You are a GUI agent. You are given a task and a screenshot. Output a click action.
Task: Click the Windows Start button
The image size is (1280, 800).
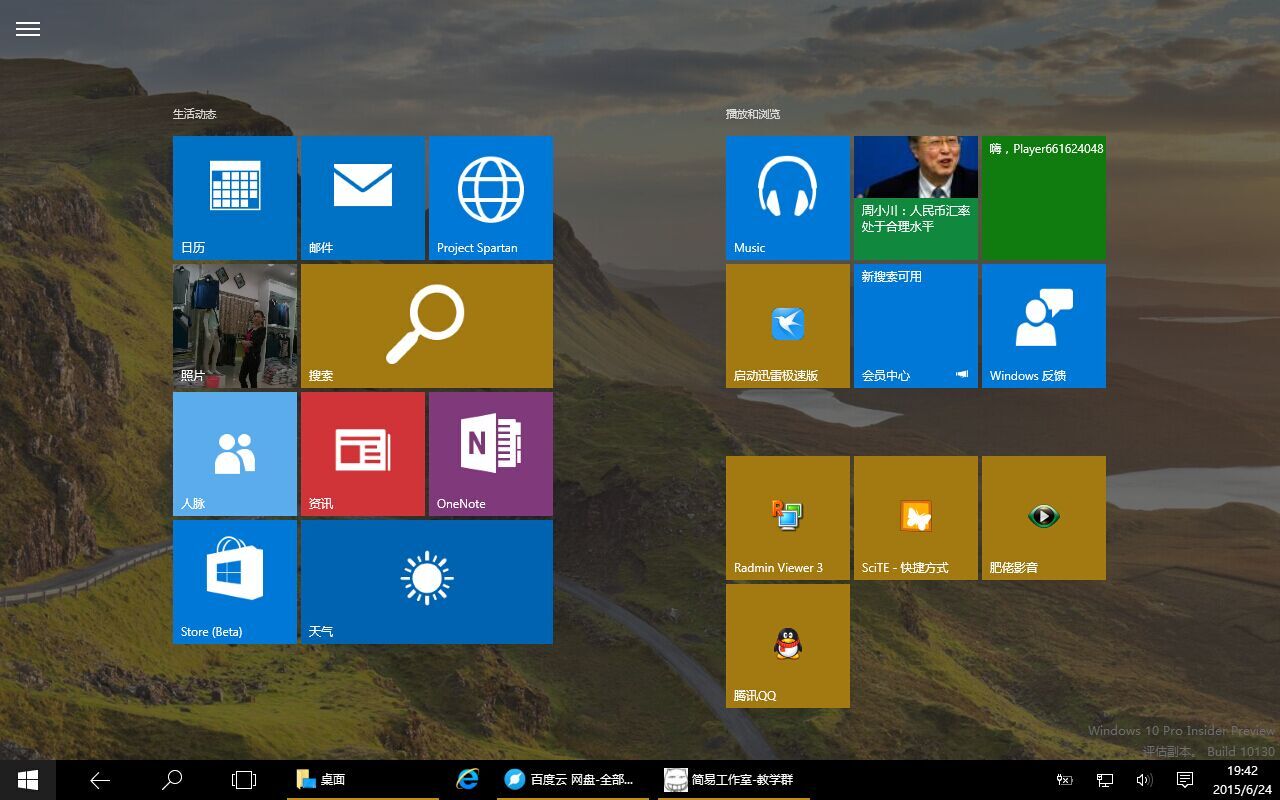pos(28,780)
